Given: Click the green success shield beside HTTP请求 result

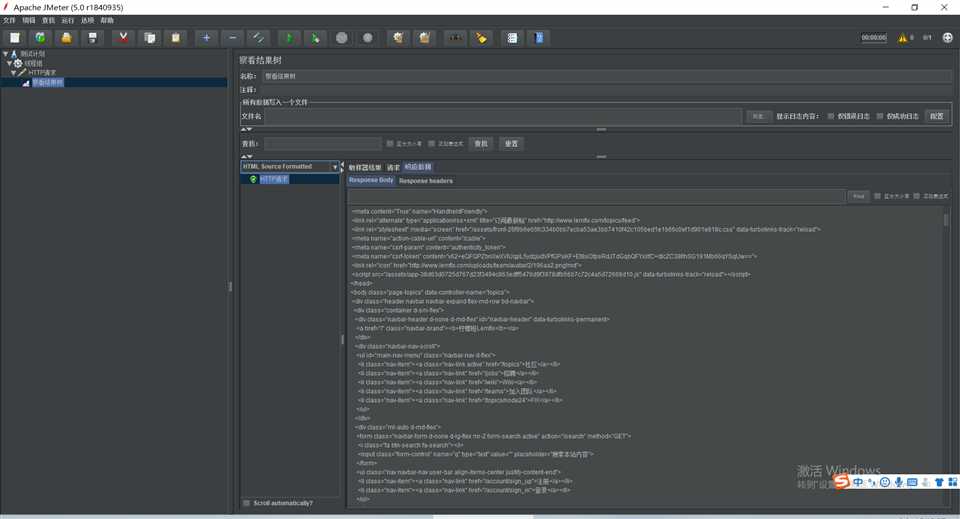Looking at the screenshot, I should coord(253,179).
